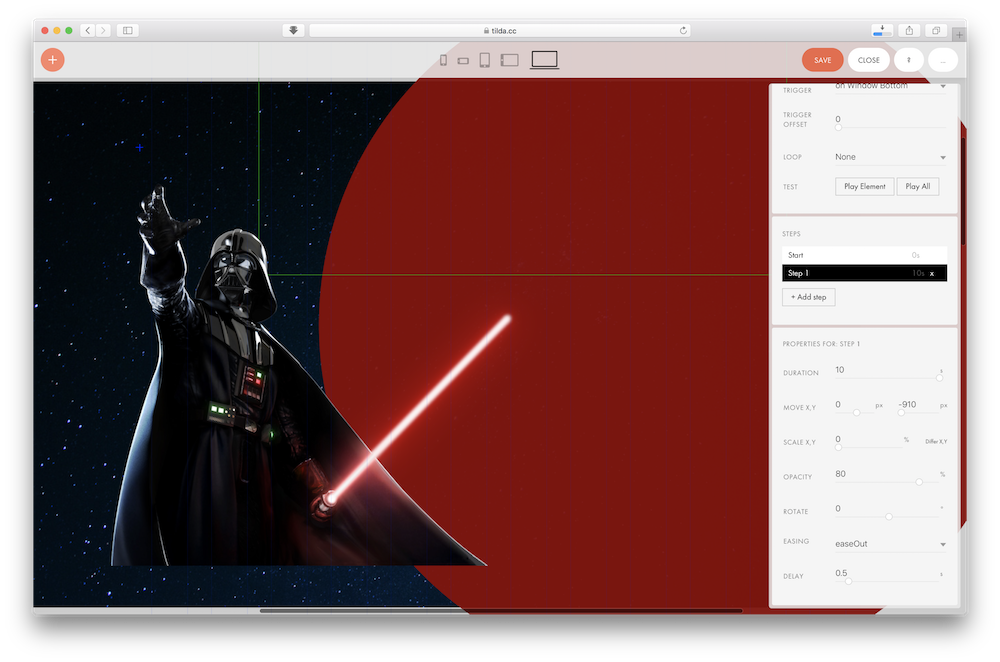Reload the page via the refresh icon
Screen dimensions: 1000x662
[x=683, y=29]
